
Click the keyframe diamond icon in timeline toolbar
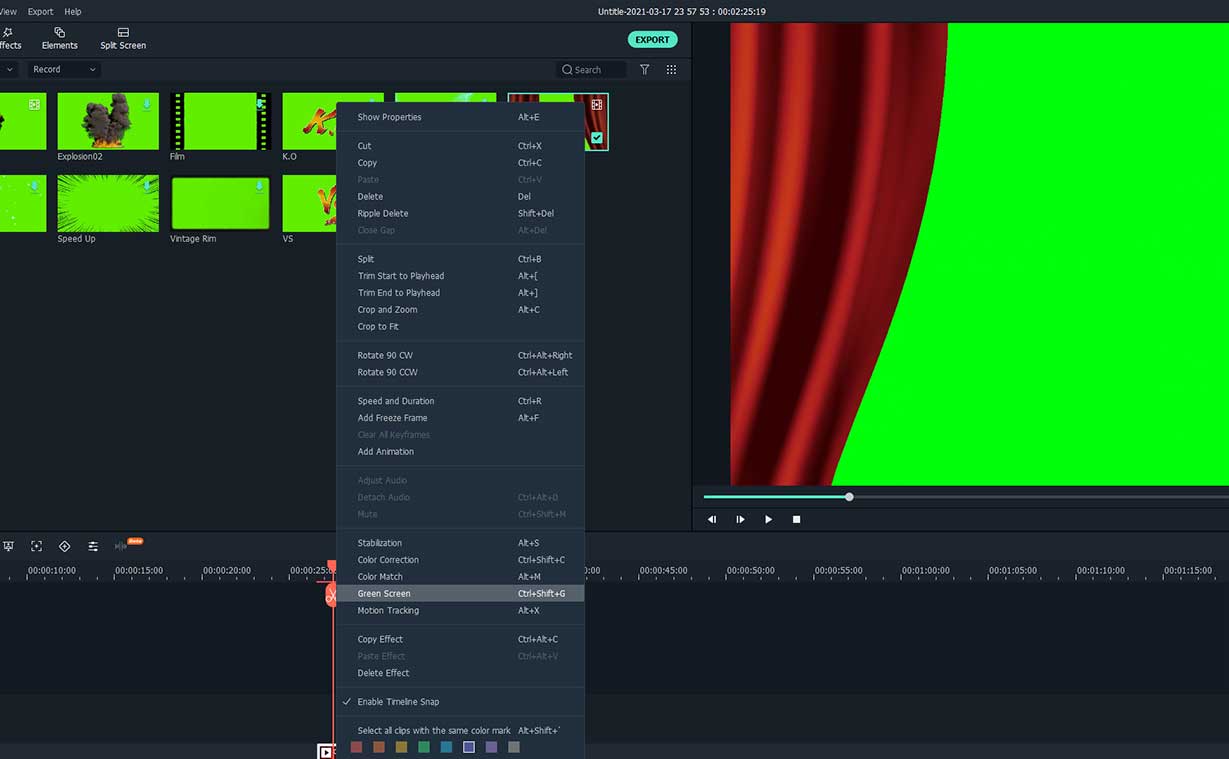(x=65, y=546)
